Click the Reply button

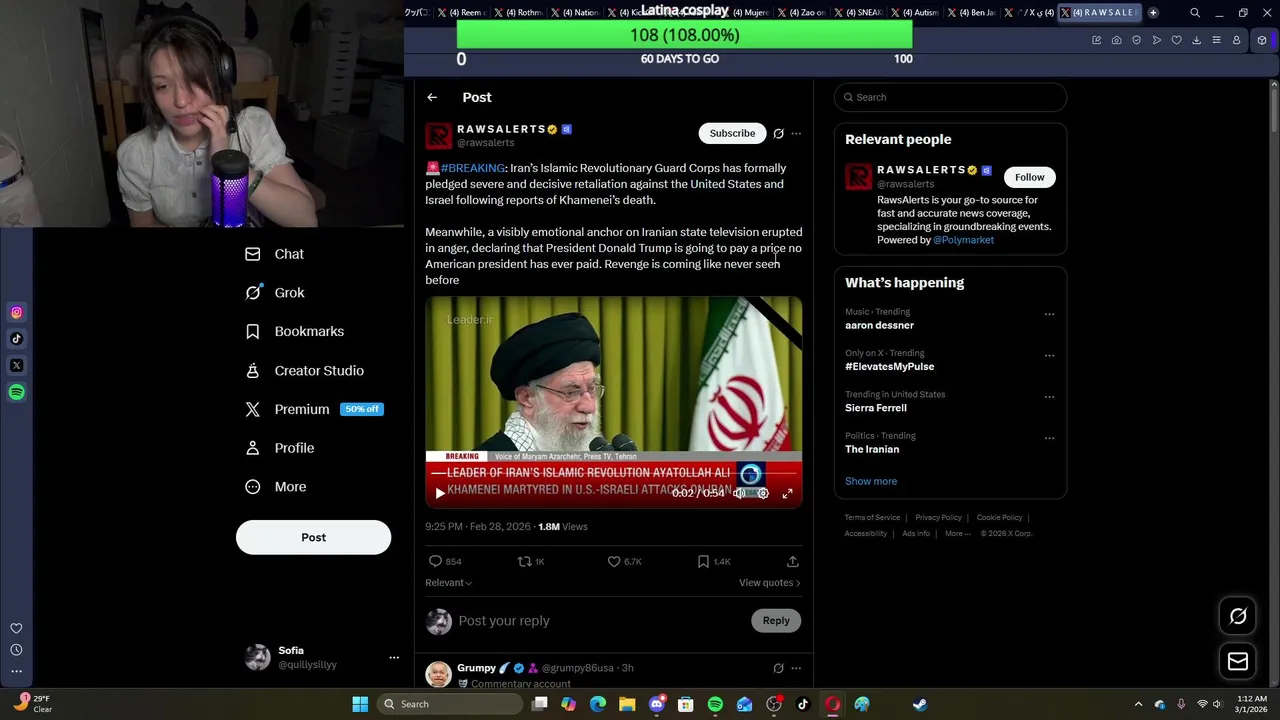[776, 621]
